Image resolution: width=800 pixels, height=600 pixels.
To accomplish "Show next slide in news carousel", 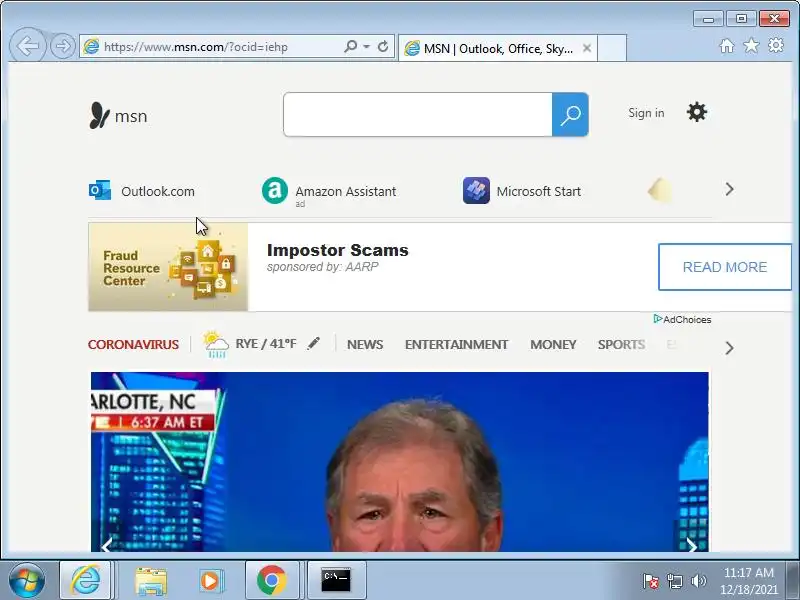I will click(x=692, y=545).
